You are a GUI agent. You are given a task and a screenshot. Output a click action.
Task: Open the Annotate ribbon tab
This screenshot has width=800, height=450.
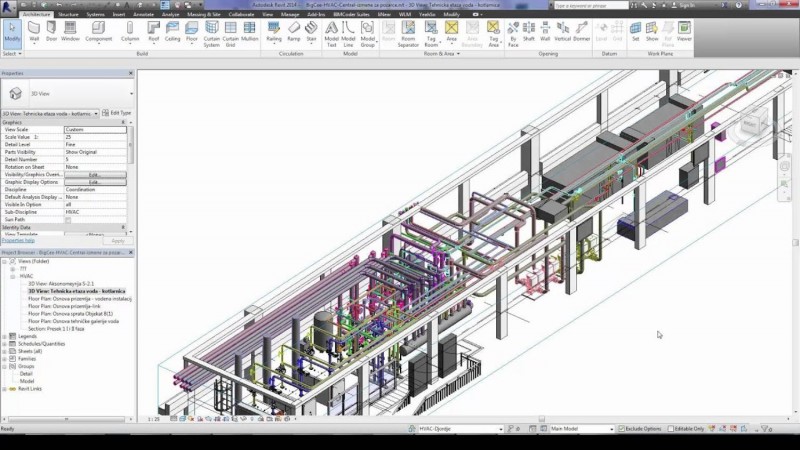point(143,14)
